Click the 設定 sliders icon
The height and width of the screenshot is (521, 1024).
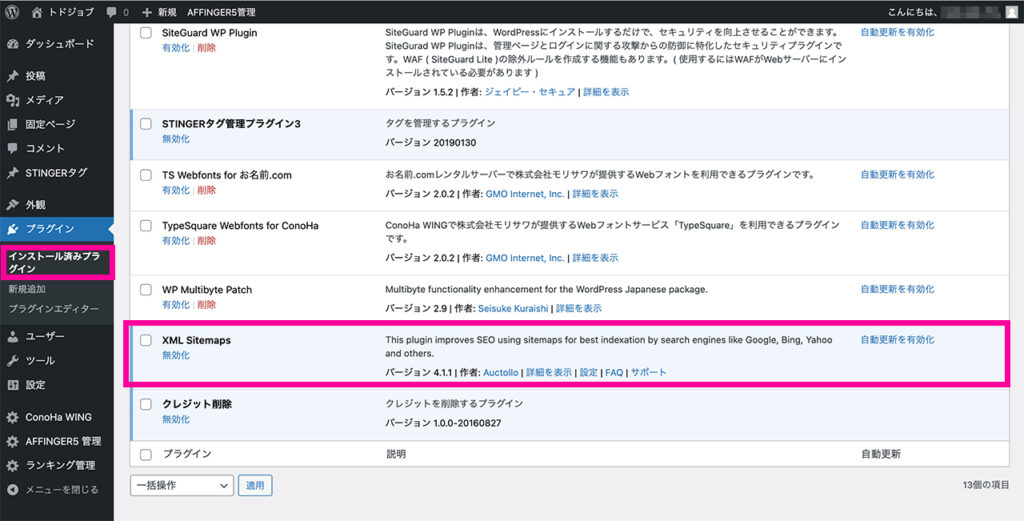tap(12, 385)
